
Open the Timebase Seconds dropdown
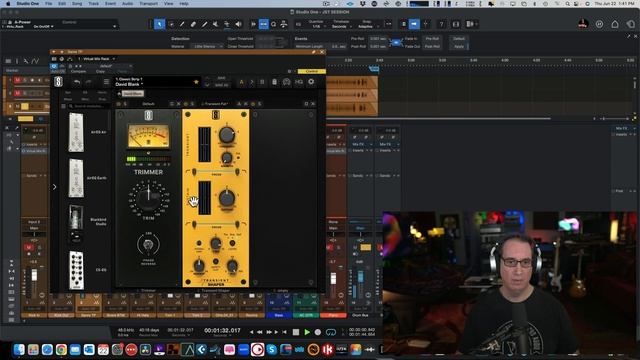(x=341, y=27)
